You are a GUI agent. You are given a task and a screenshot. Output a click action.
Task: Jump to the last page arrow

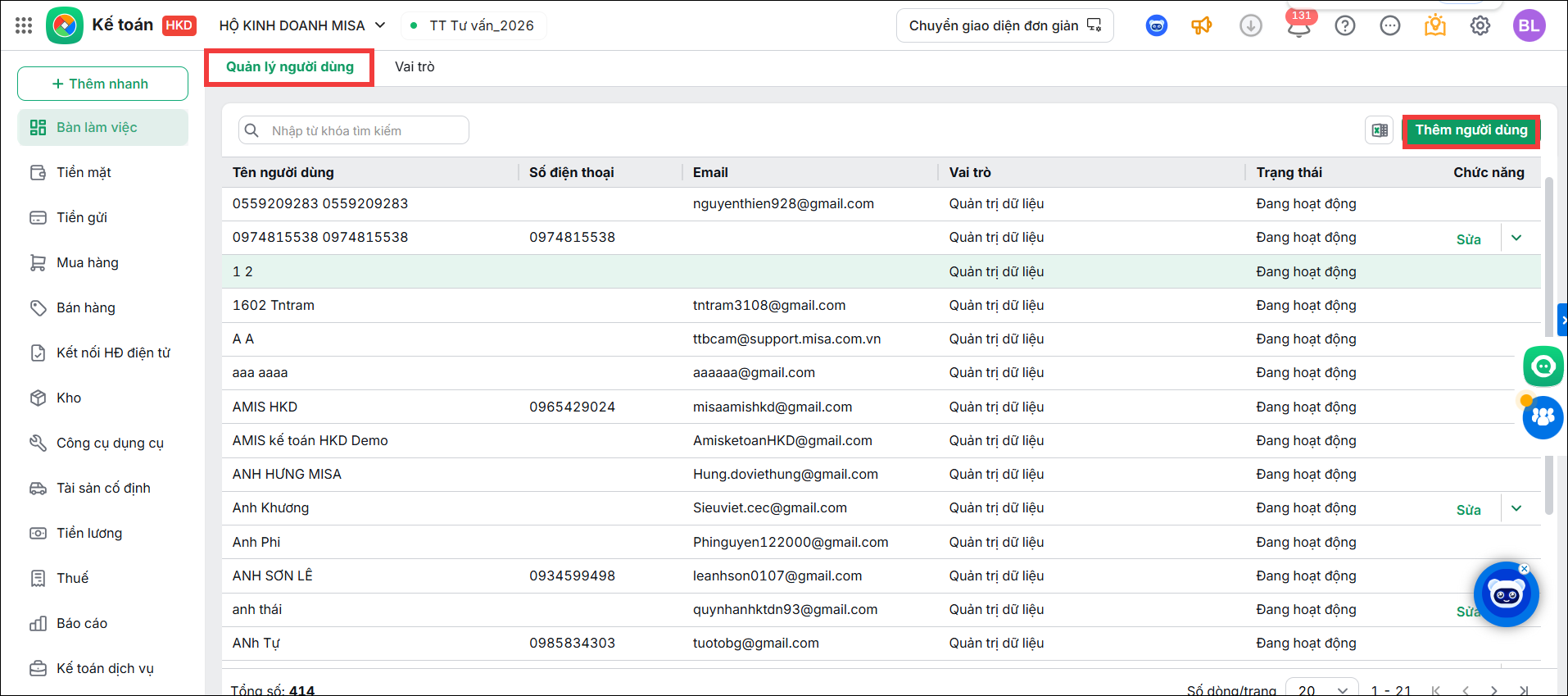[1524, 690]
